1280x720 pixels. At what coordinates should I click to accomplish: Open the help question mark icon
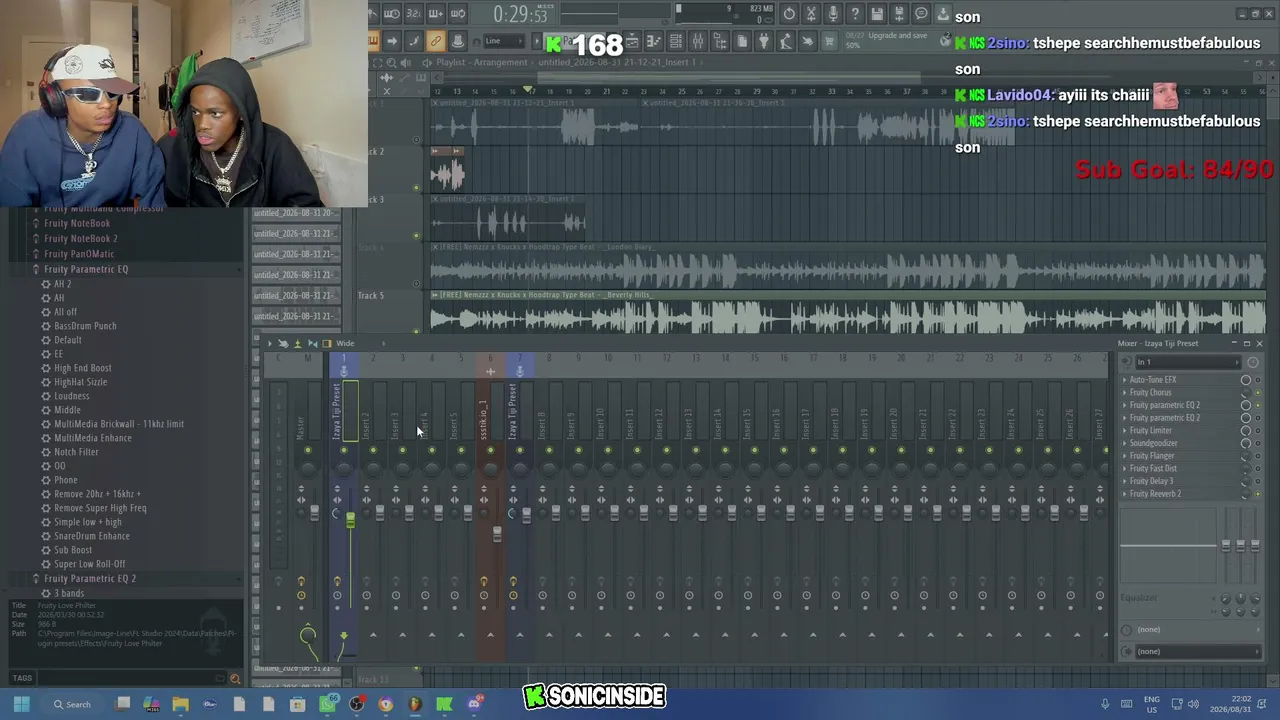[x=855, y=14]
